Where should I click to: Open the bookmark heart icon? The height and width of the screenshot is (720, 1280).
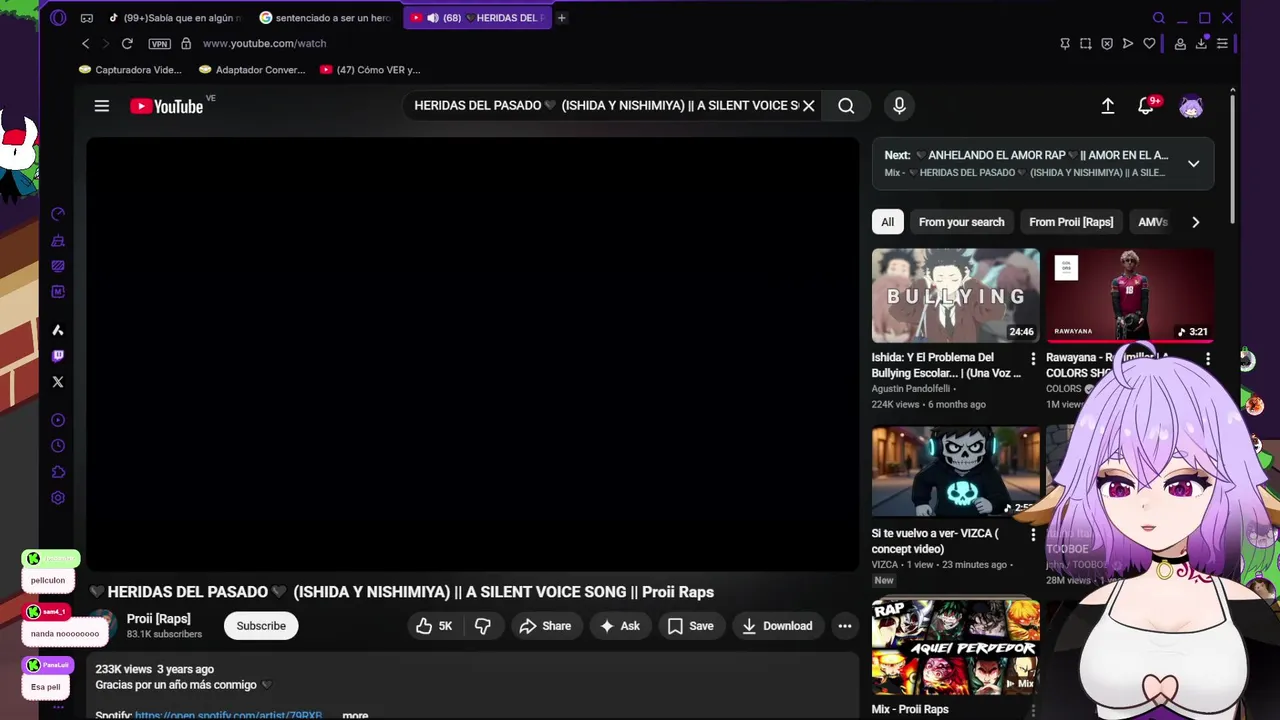(x=1149, y=44)
